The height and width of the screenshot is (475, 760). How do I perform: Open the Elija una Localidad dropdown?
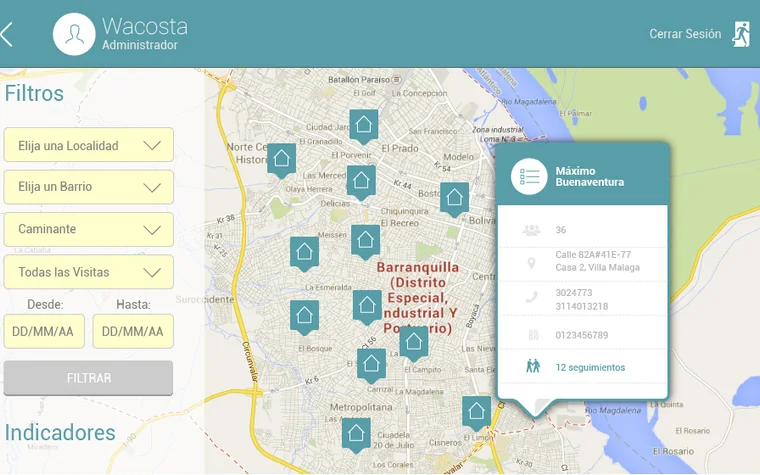pos(89,145)
